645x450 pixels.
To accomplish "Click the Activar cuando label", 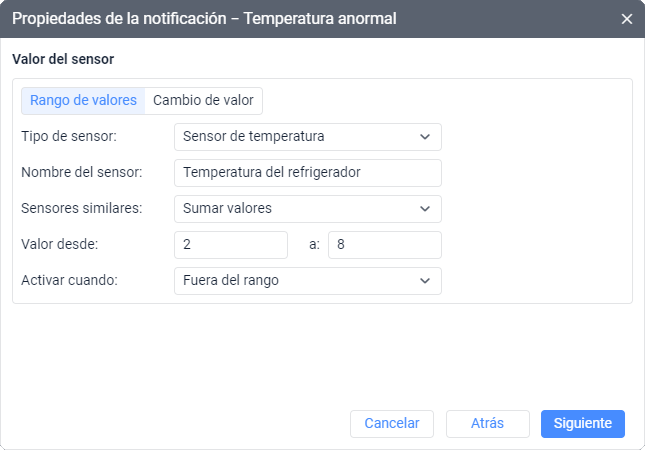I will pyautogui.click(x=69, y=281).
